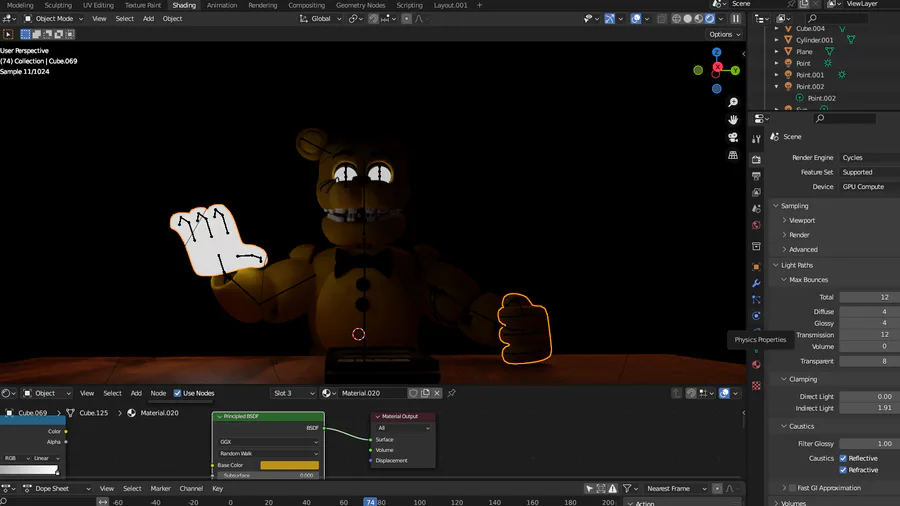Screen dimensions: 900x506
Task: Open View Layer properties tab icon
Action: [757, 192]
